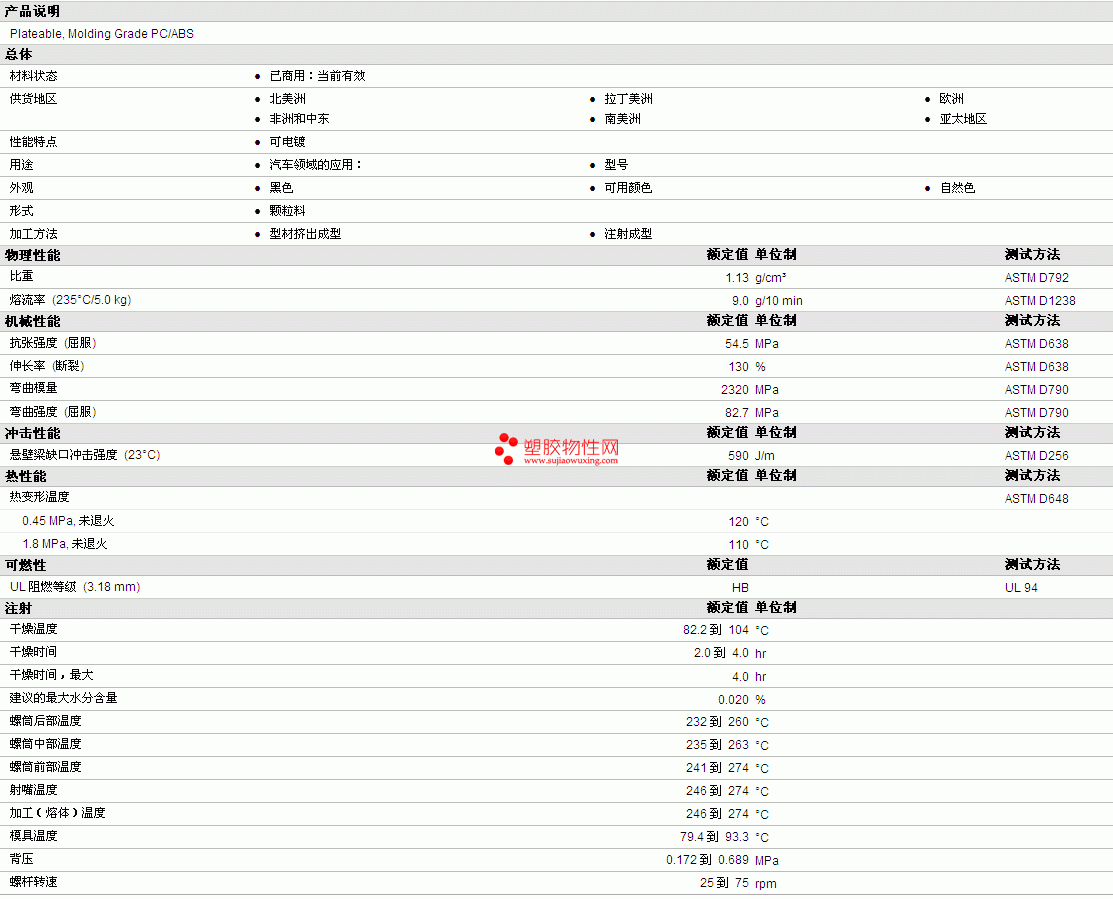Screen dimensions: 1113x899
Task: Click the 材料状态 row label
Action: (33, 76)
